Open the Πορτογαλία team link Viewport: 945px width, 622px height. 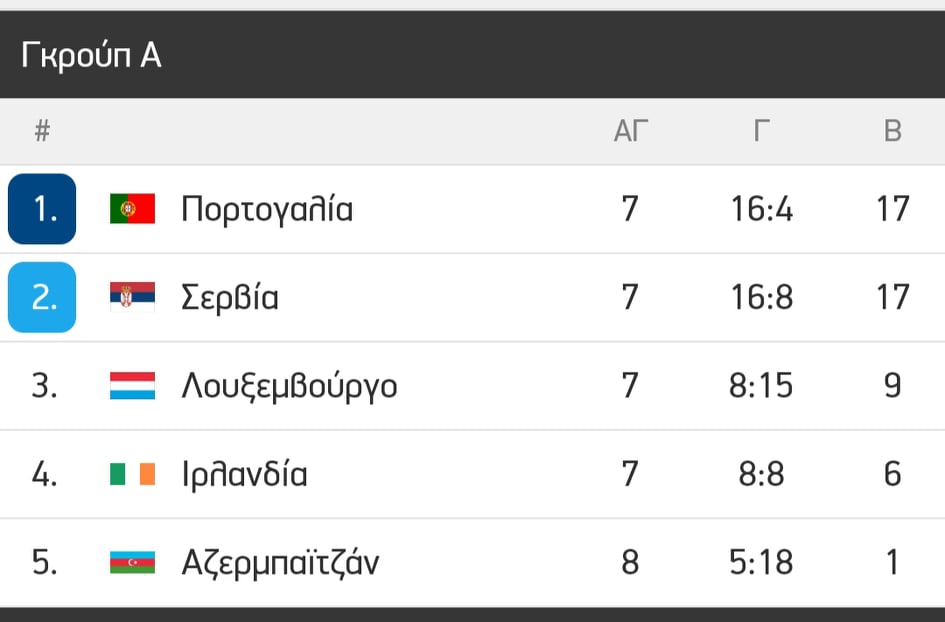pyautogui.click(x=267, y=210)
